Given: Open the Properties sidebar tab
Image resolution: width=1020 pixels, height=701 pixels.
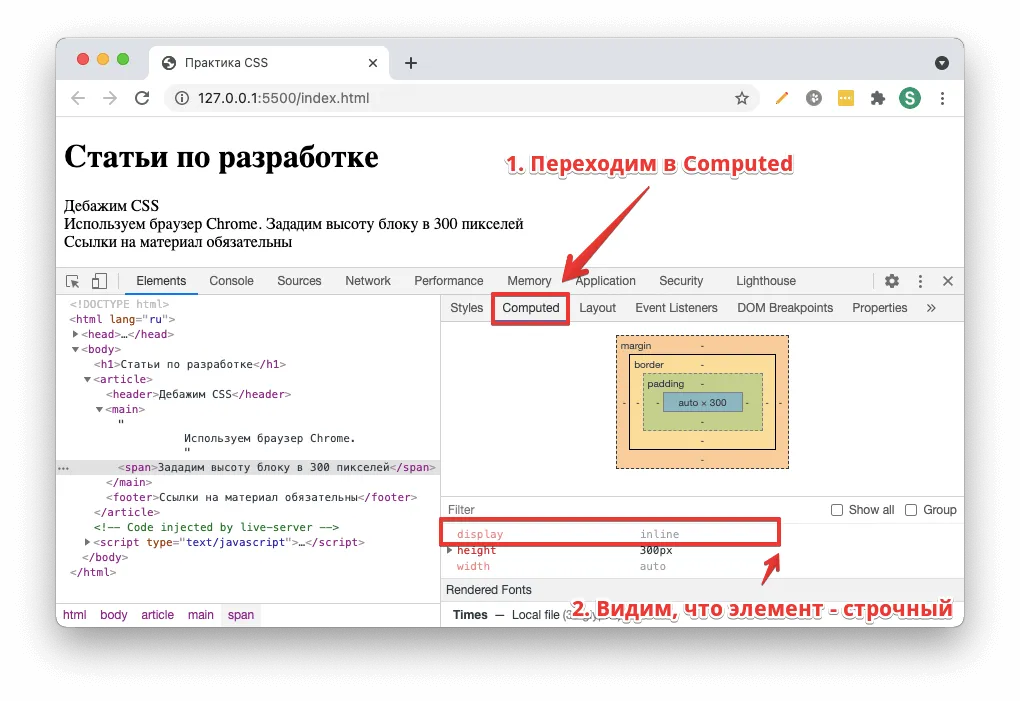Looking at the screenshot, I should click(879, 308).
